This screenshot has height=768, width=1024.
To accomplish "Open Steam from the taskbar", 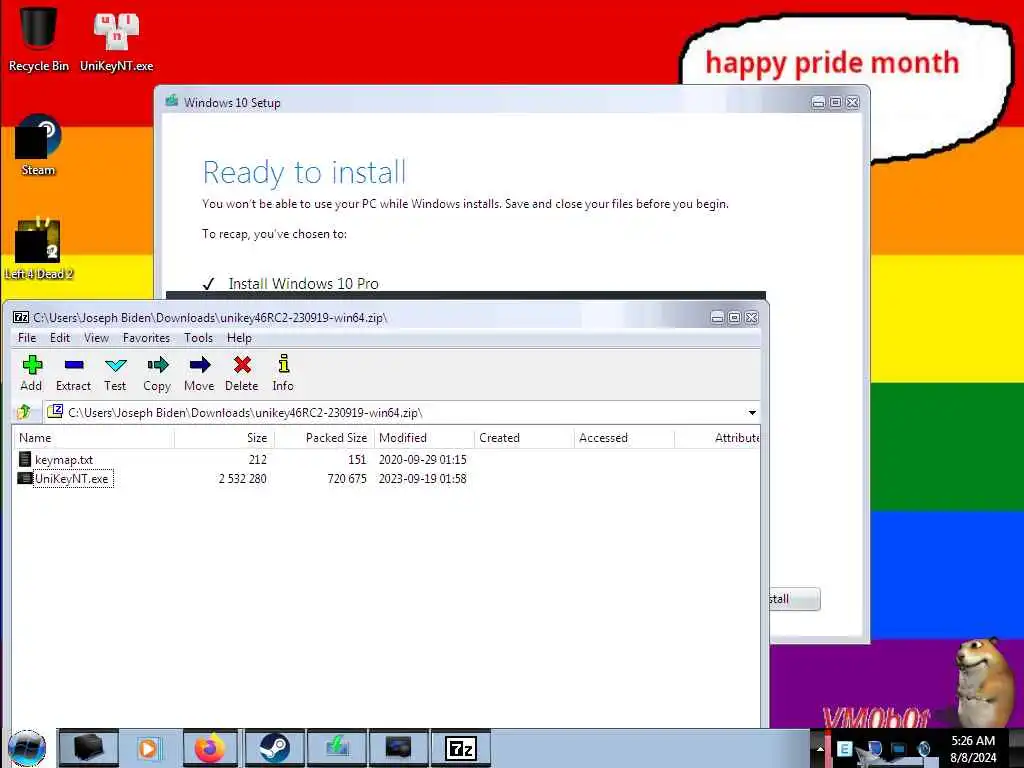I will 274,748.
